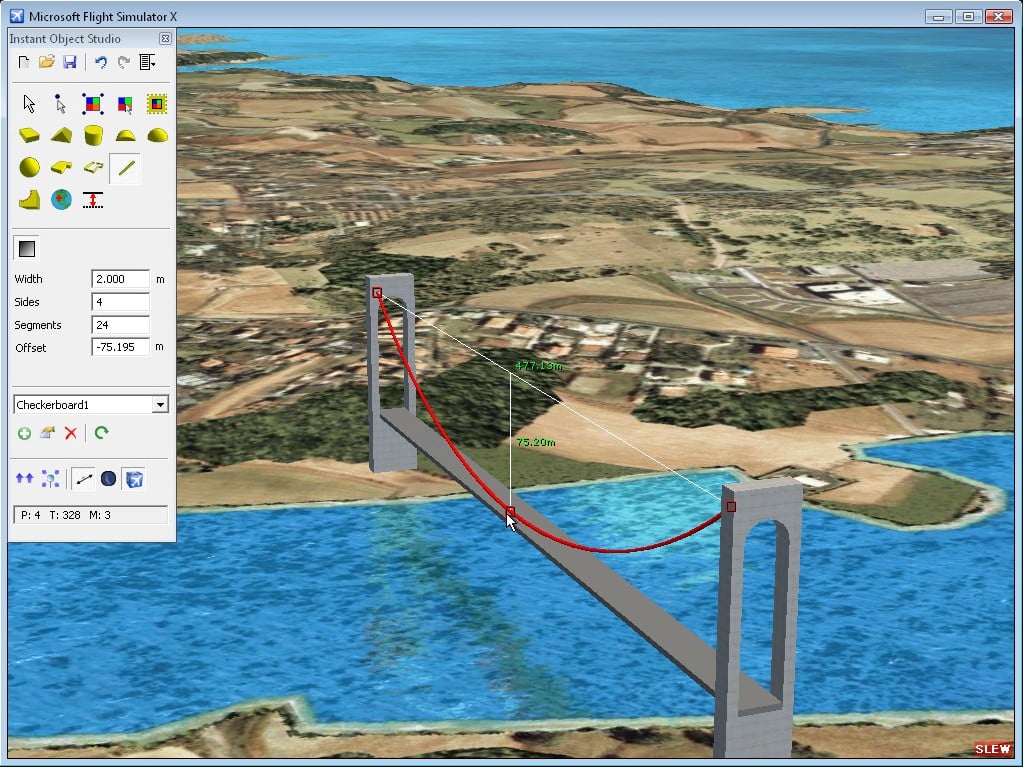This screenshot has height=767, width=1023.
Task: Open the Checkerboard1 material dropdown
Action: pos(159,405)
